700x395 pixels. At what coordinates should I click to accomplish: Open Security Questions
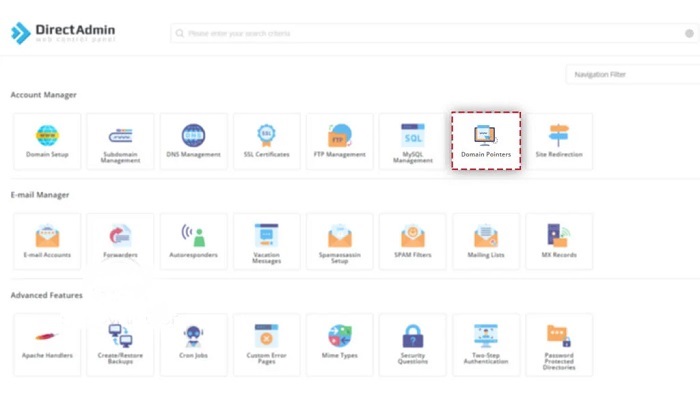[412, 345]
